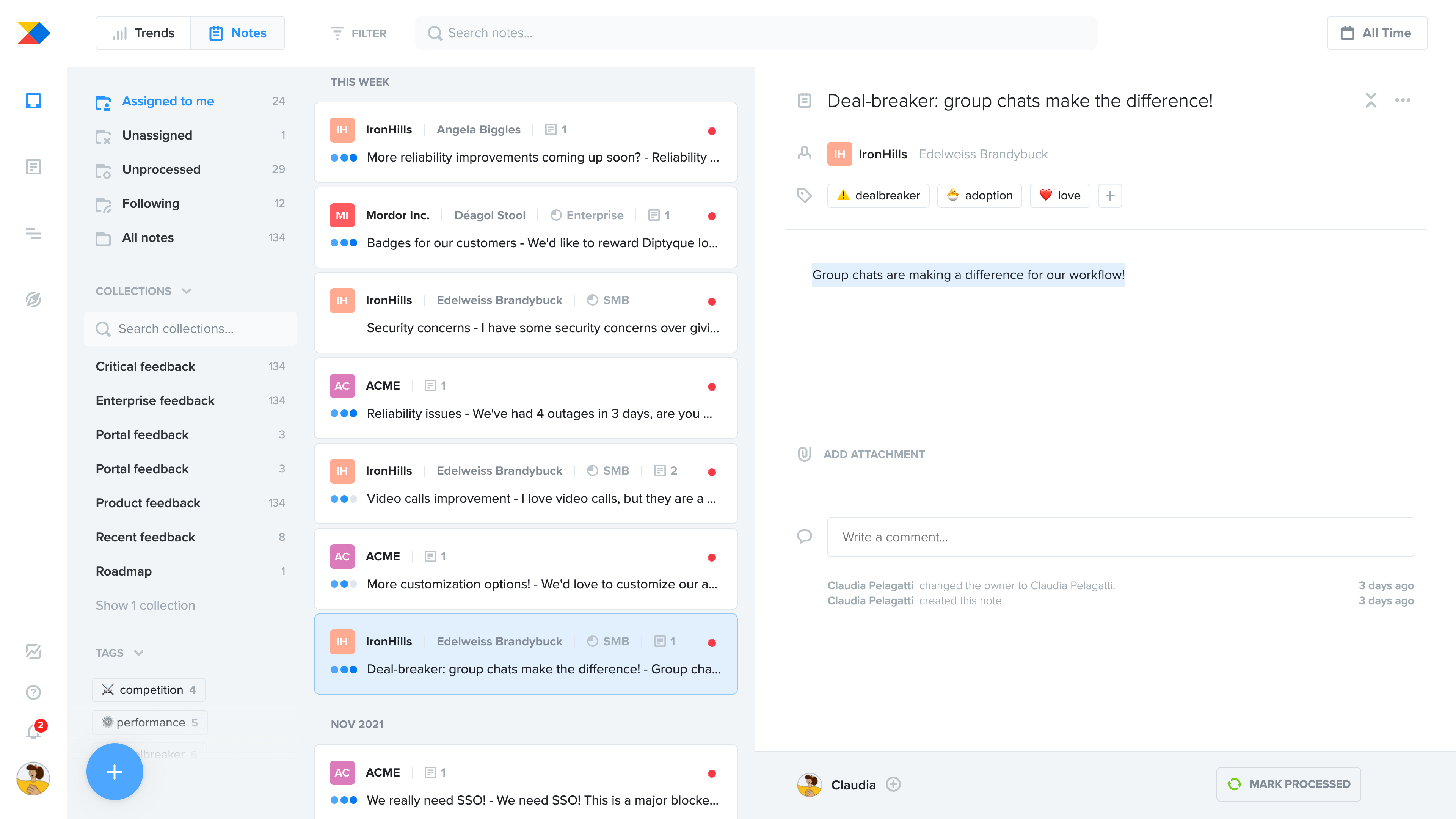The image size is (1456, 819).
Task: Collapse the TAGS section chevron
Action: 138,653
